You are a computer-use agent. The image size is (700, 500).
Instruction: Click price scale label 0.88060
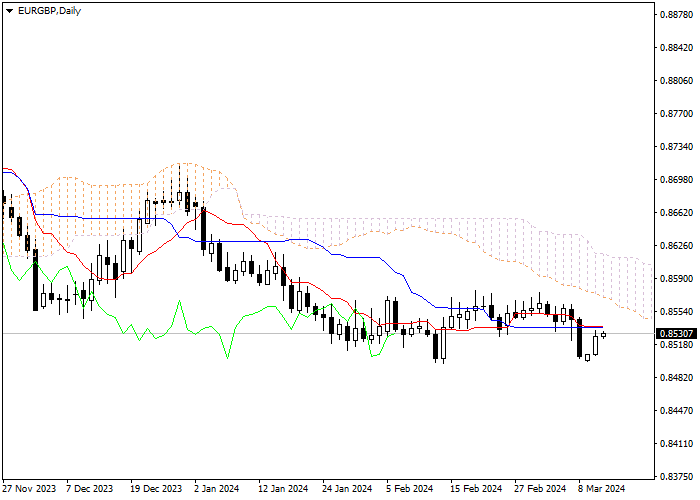[676, 81]
